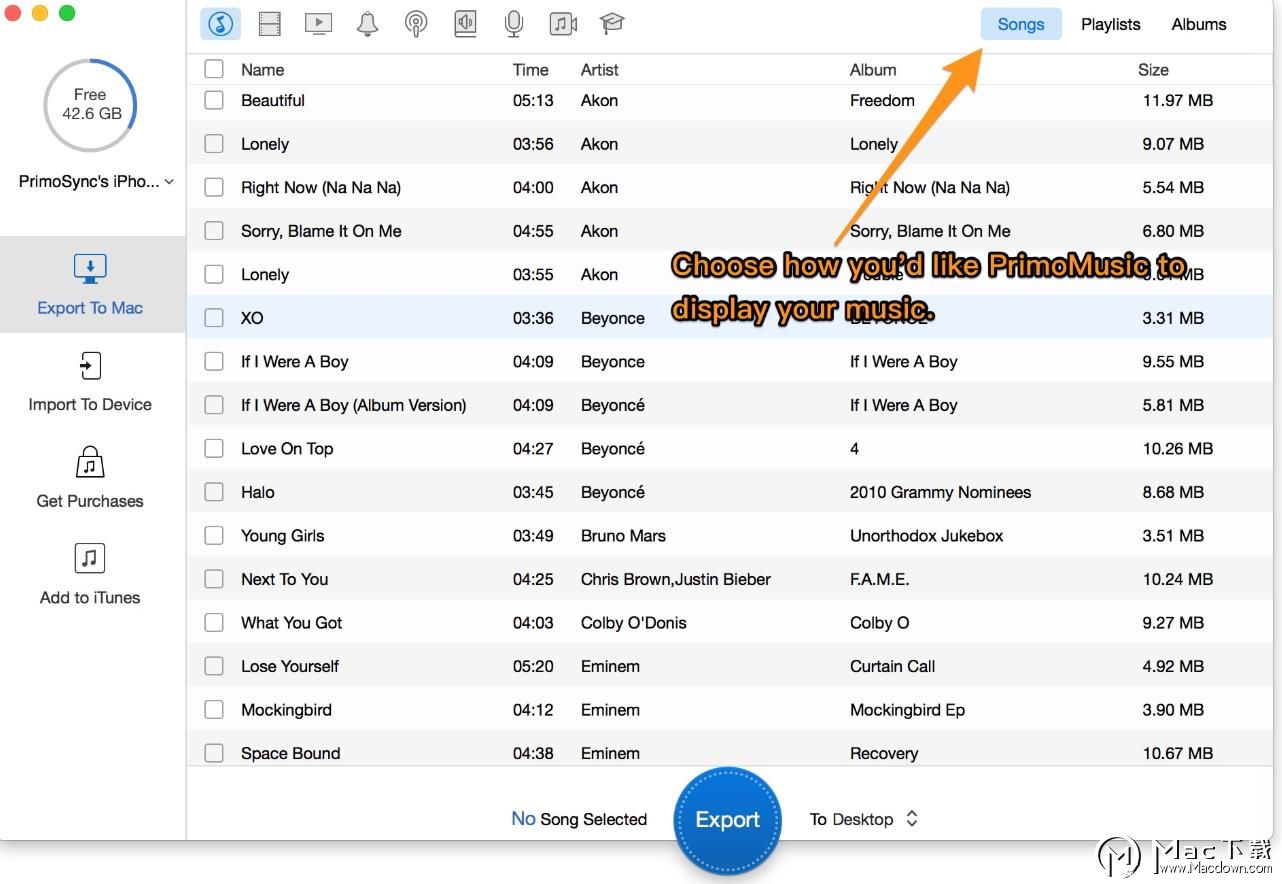Sort by the Album column header
The height and width of the screenshot is (884, 1282).
tap(873, 70)
